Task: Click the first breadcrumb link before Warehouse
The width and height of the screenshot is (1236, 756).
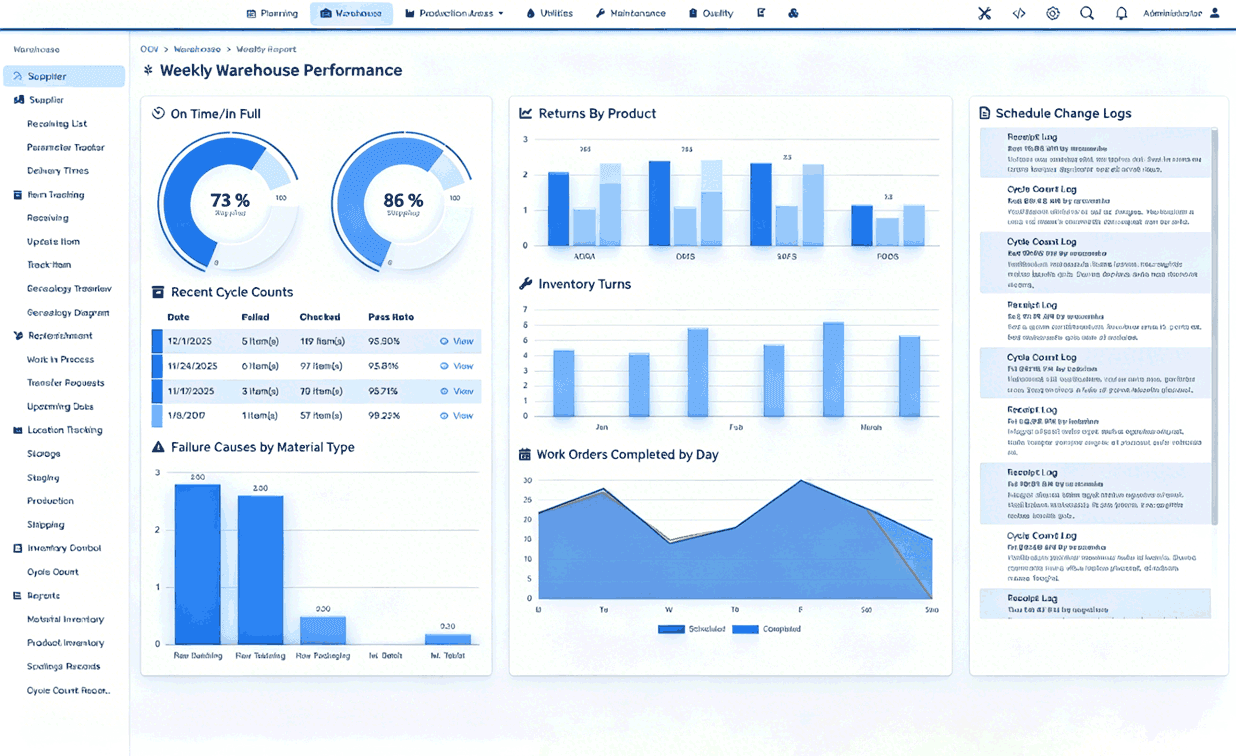Action: (x=149, y=49)
